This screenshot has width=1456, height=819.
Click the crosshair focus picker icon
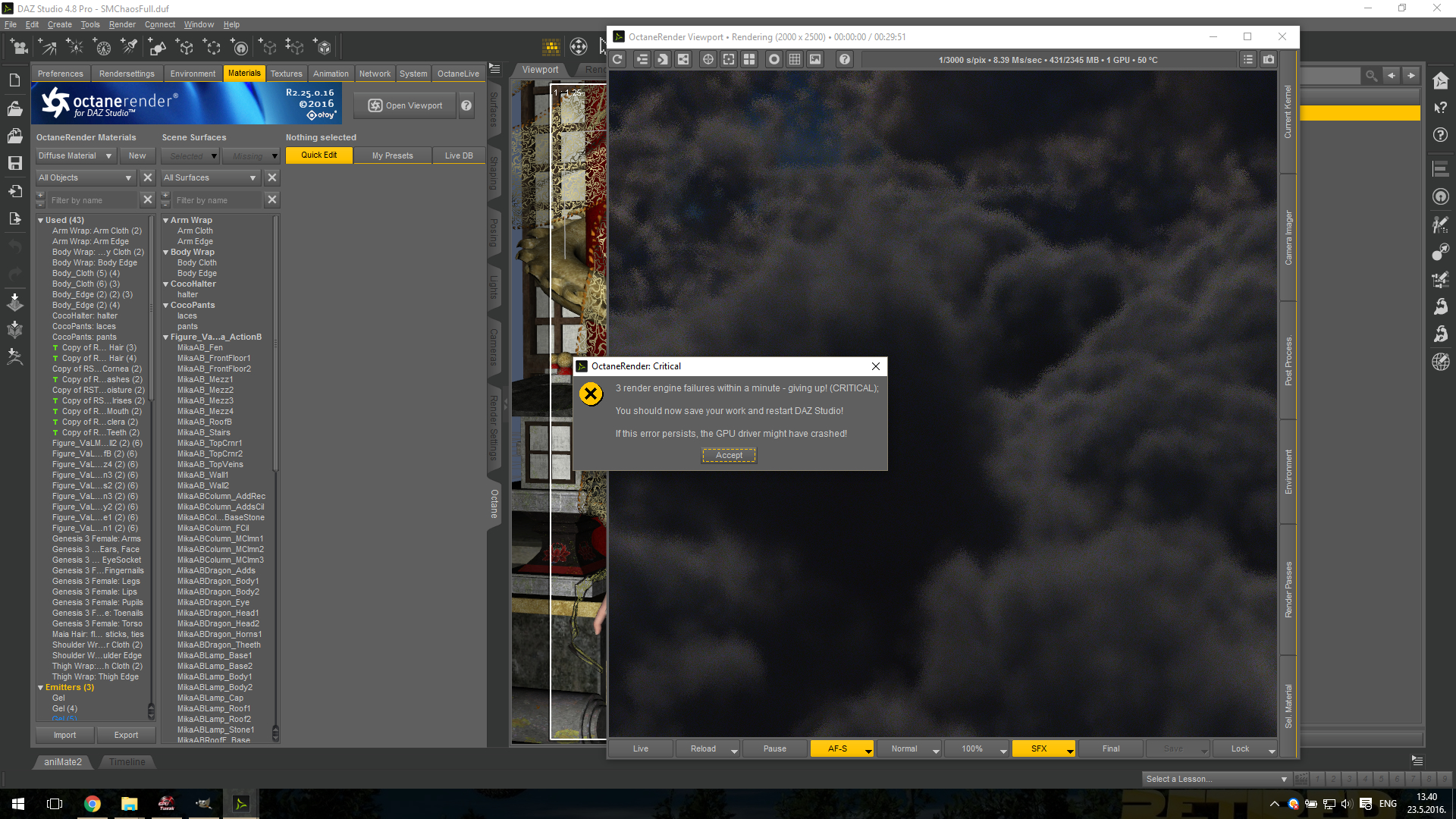tap(708, 60)
